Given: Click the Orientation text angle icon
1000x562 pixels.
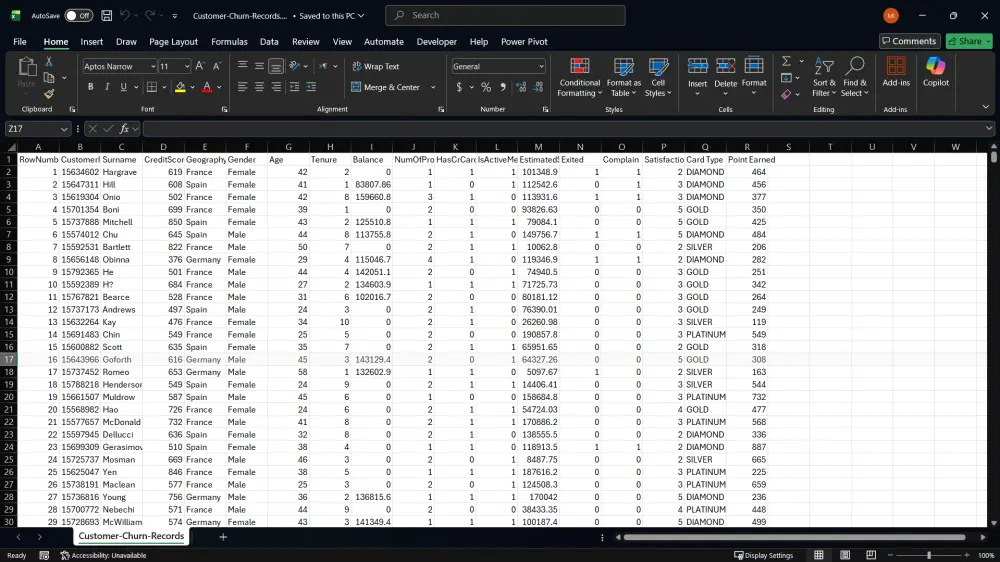Looking at the screenshot, I should pyautogui.click(x=294, y=66).
